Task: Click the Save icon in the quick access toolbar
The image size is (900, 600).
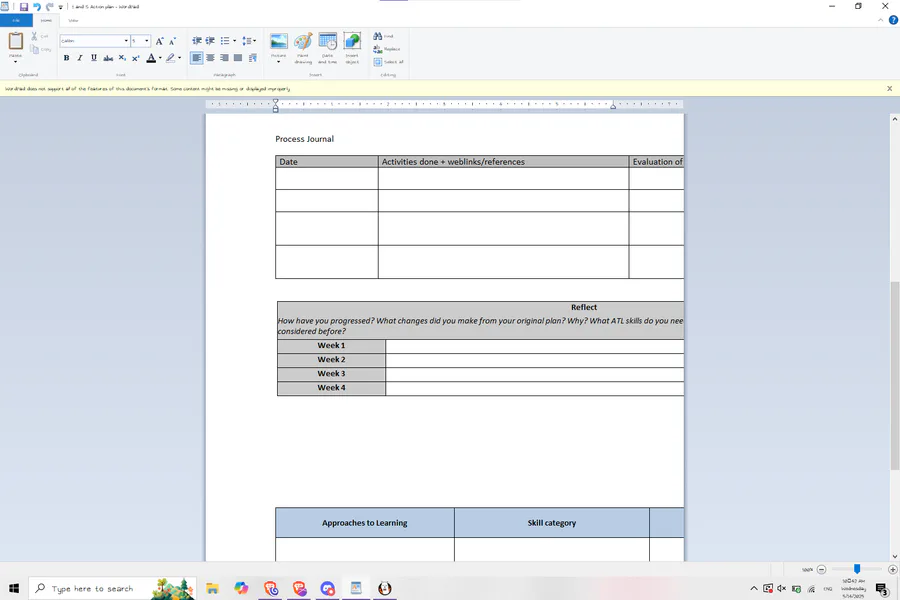Action: coord(24,7)
